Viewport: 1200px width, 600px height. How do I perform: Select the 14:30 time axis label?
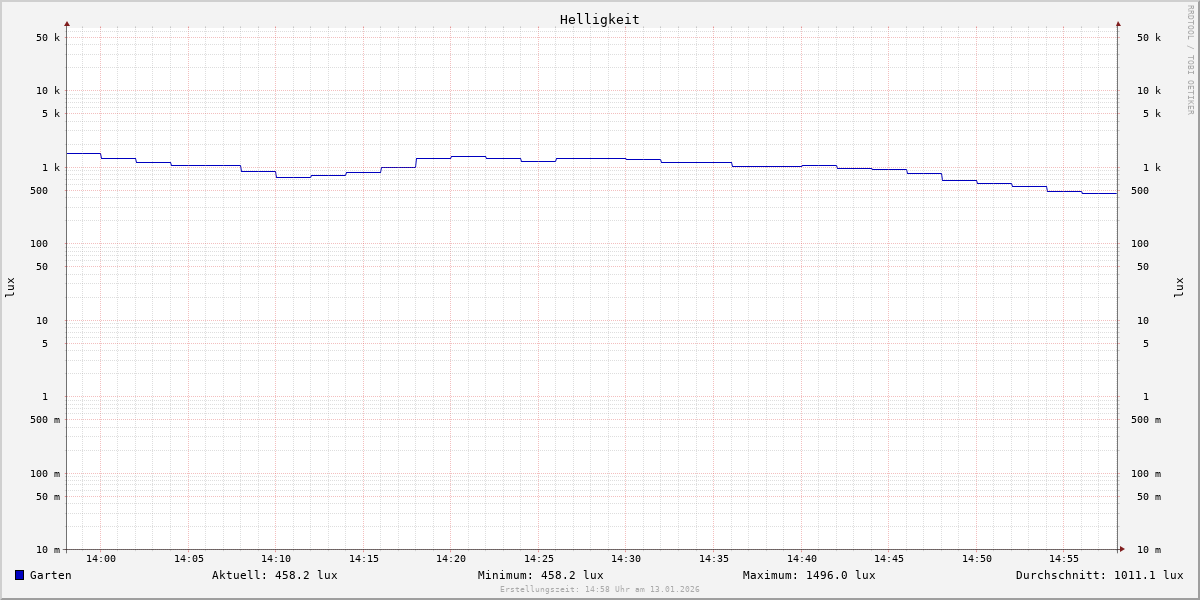click(626, 559)
